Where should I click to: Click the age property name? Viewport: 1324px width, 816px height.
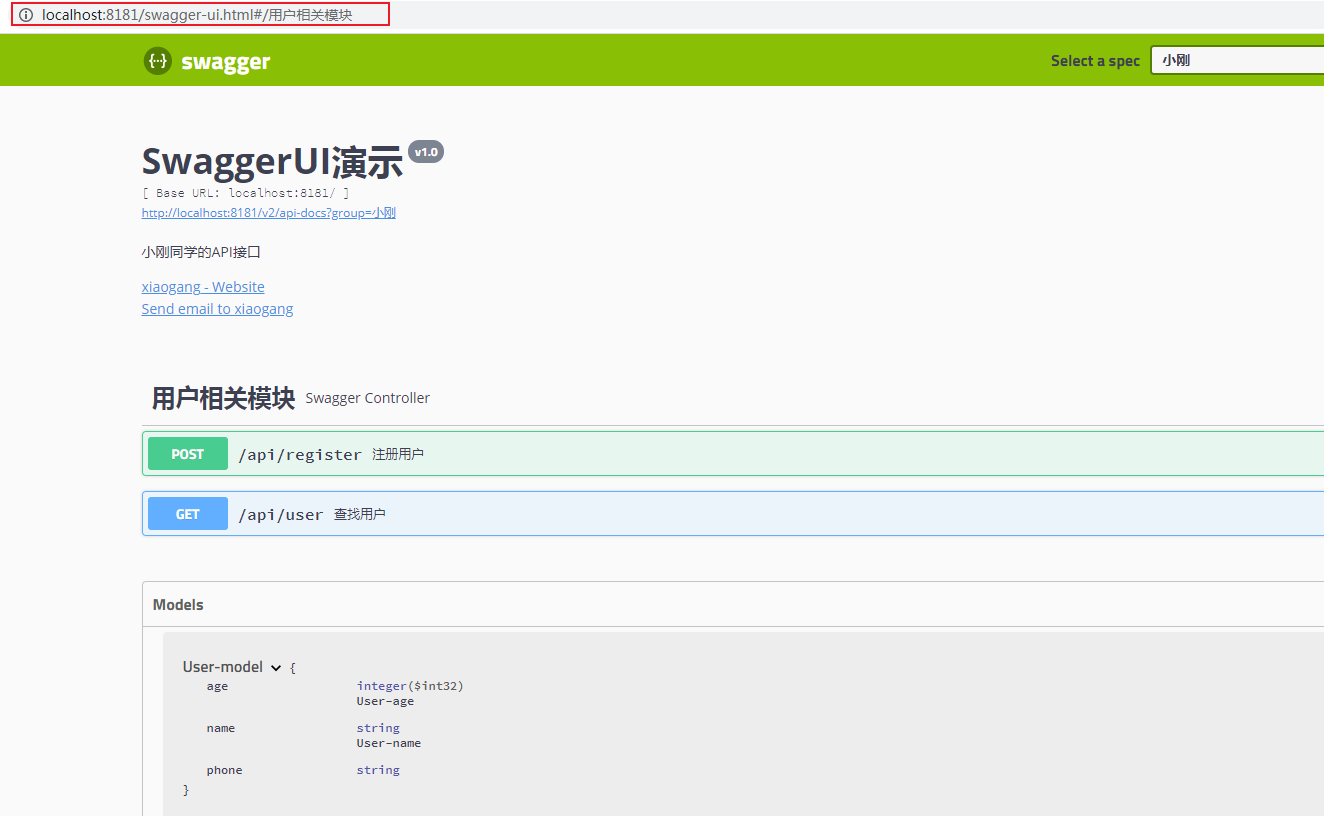(x=217, y=686)
